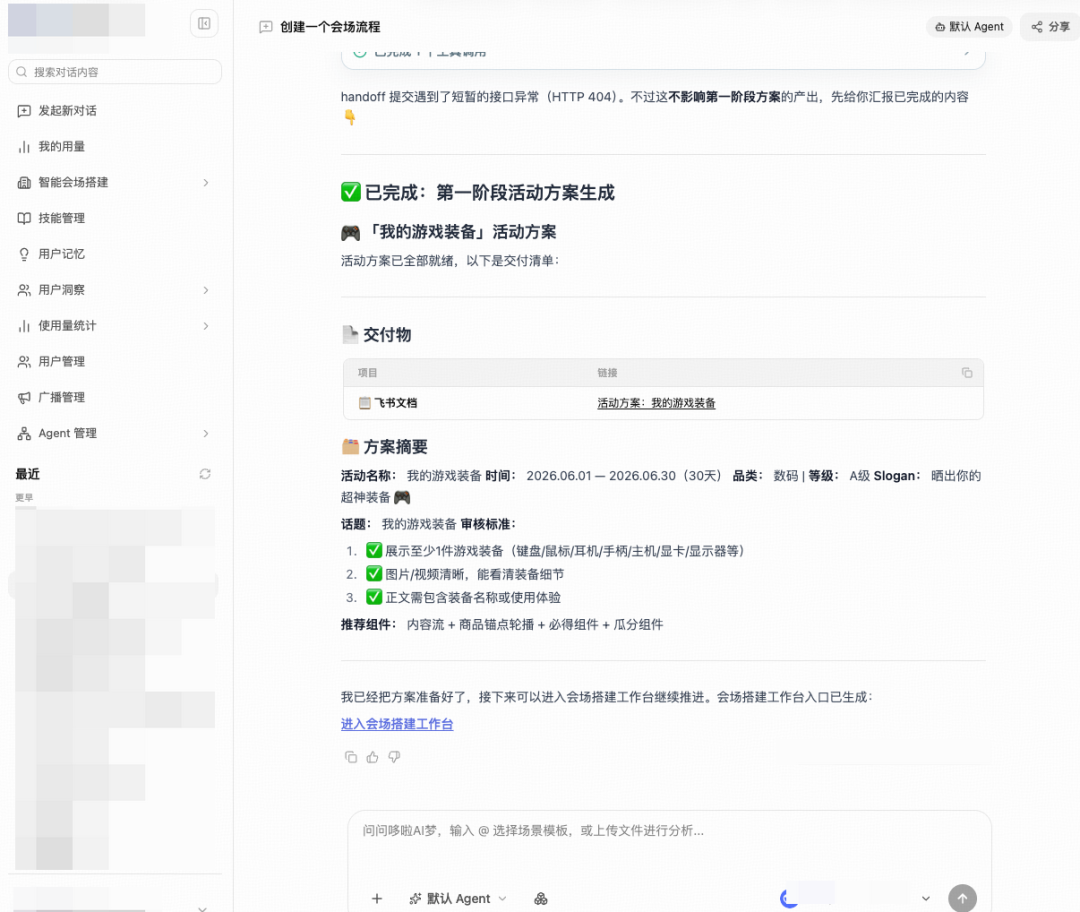Image resolution: width=1080 pixels, height=912 pixels.
Task: Click the 广播管理 megaphone icon
Action: (24, 397)
